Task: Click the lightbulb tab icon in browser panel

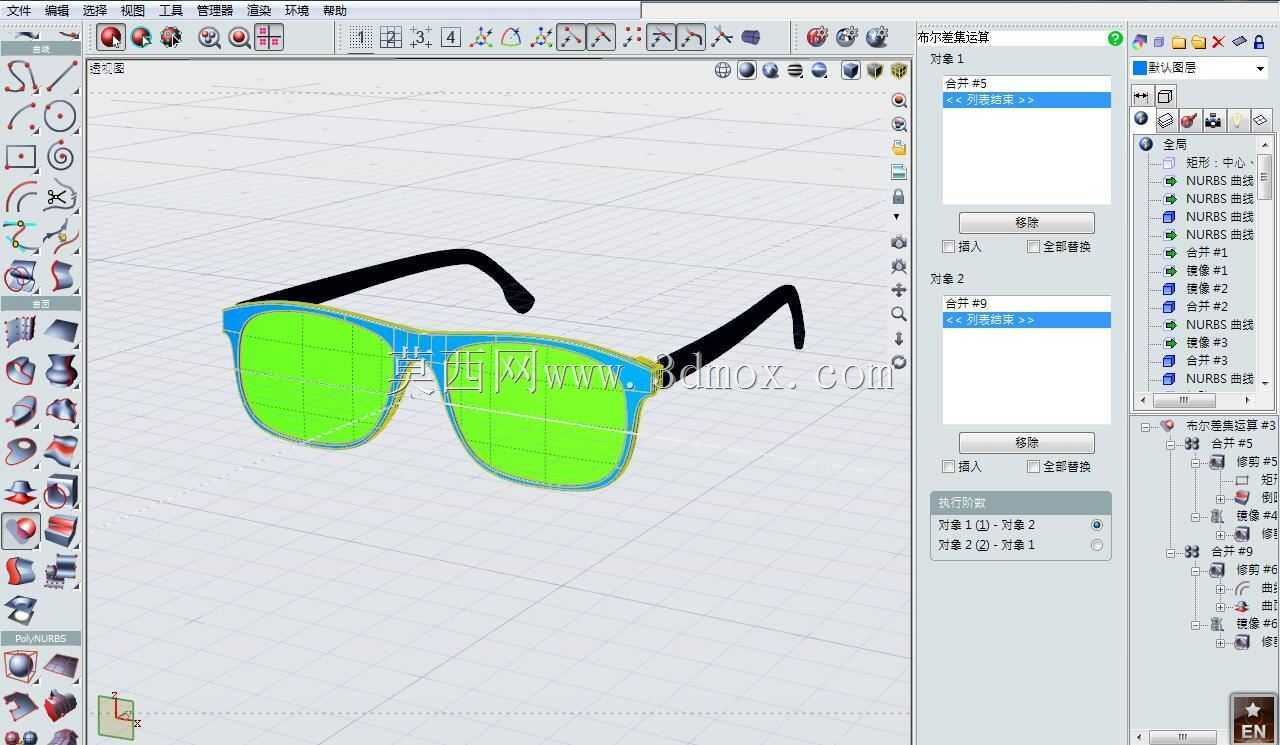Action: point(1237,120)
